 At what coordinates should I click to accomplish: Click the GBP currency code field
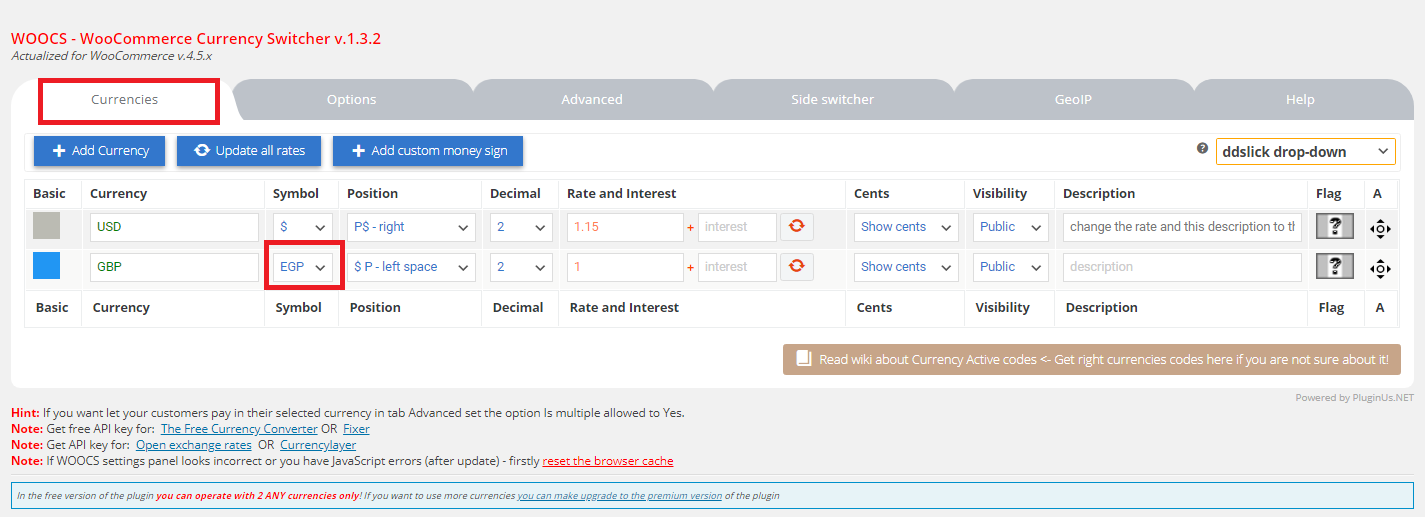174,267
